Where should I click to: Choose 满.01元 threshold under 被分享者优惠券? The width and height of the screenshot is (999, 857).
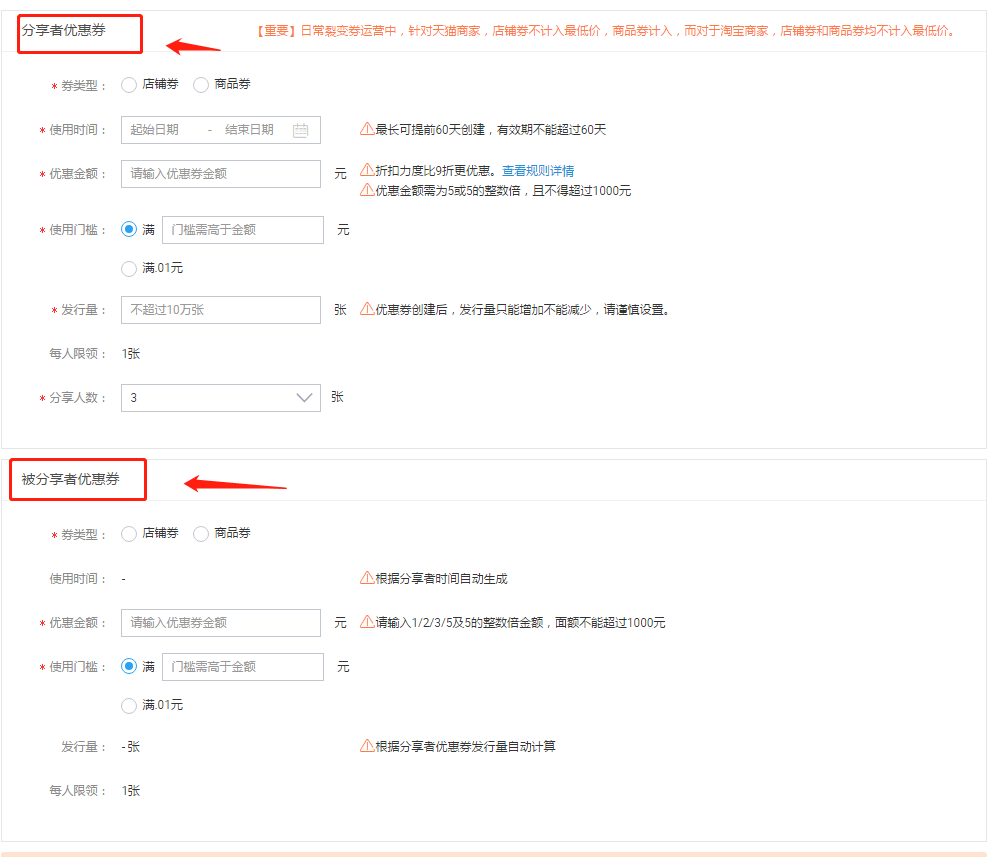pyautogui.click(x=129, y=706)
